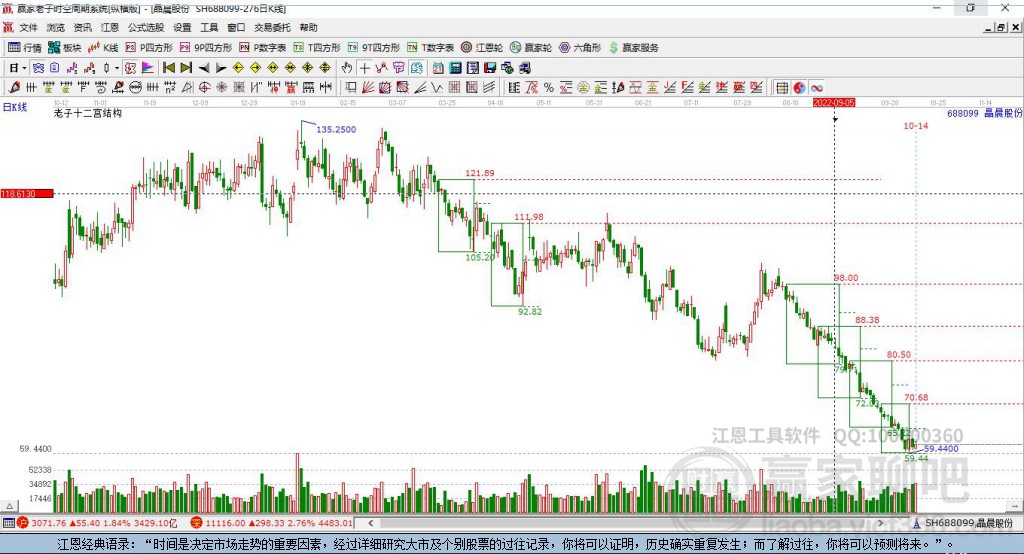The image size is (1024, 554).
Task: Open the 行情 quotes view
Action: point(24,48)
